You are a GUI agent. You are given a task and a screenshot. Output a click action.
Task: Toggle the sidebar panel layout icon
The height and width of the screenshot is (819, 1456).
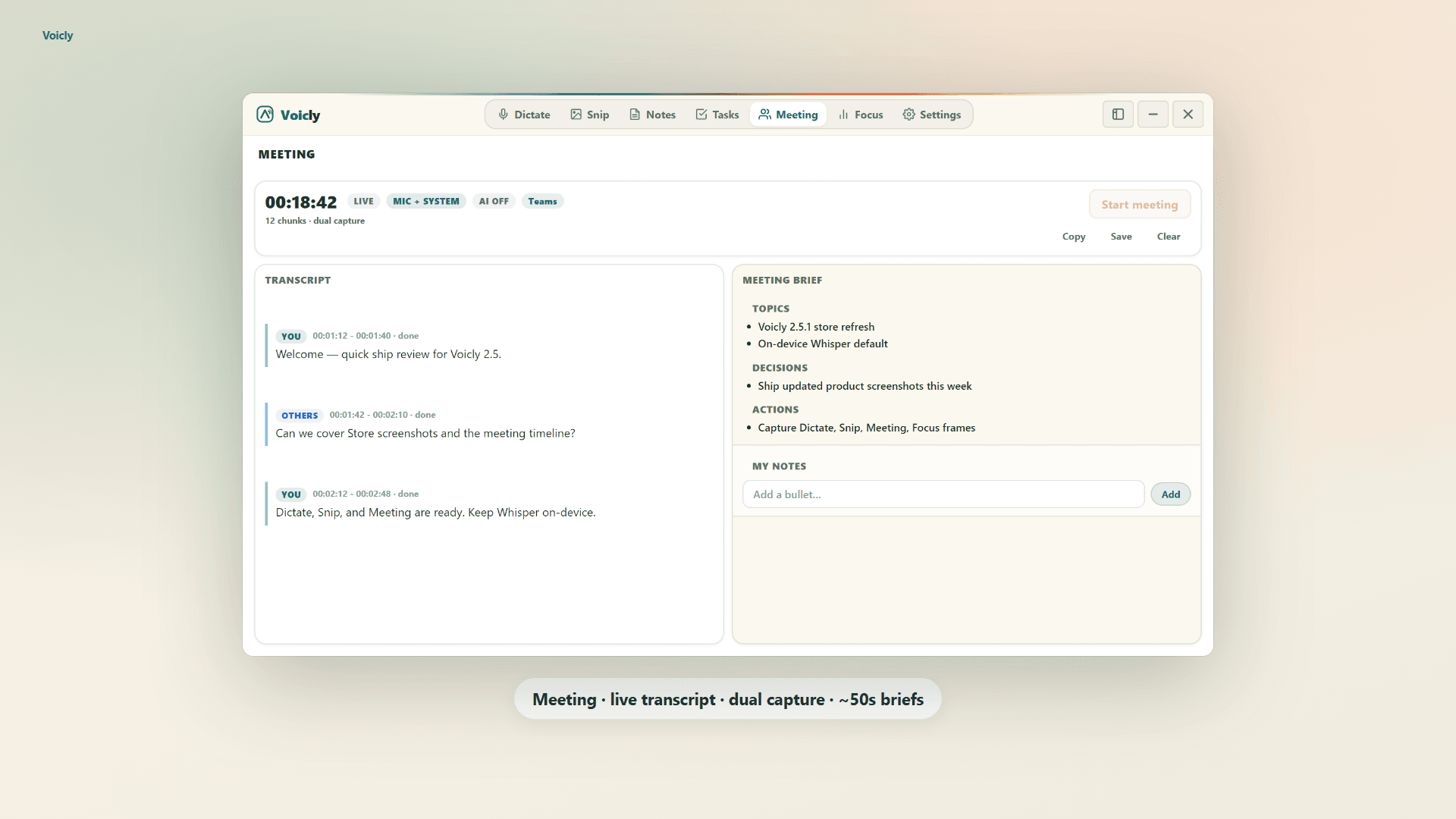(x=1118, y=115)
